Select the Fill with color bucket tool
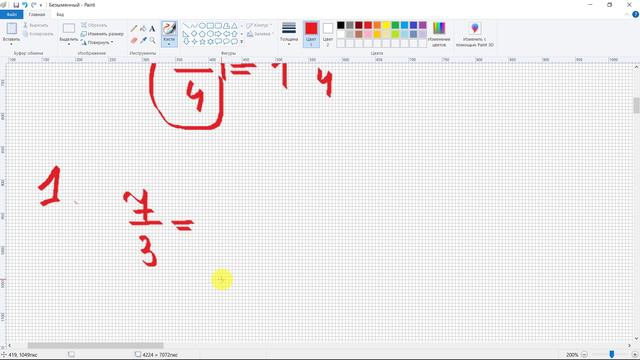 click(143, 29)
